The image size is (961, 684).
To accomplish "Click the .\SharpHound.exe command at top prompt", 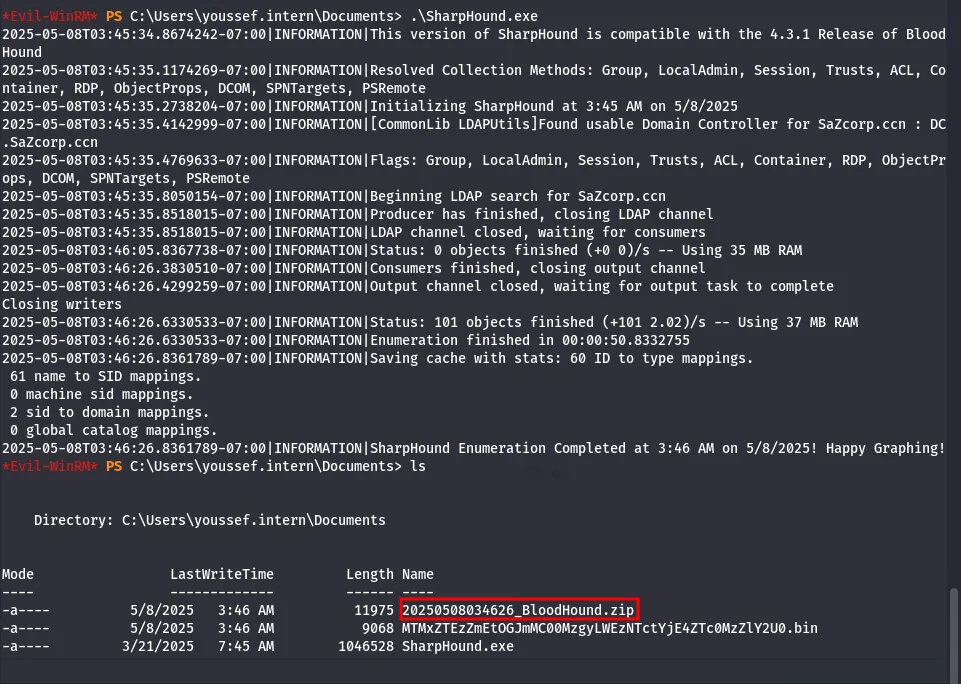I will (x=474, y=17).
